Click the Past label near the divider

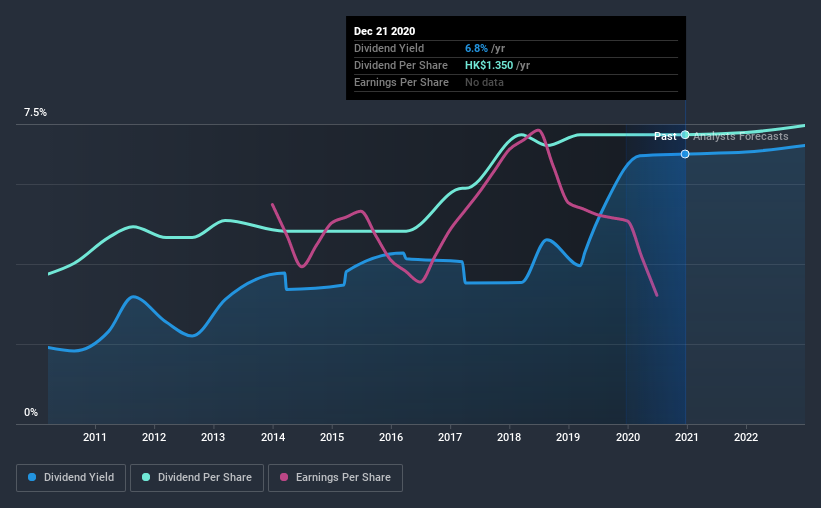tap(665, 137)
